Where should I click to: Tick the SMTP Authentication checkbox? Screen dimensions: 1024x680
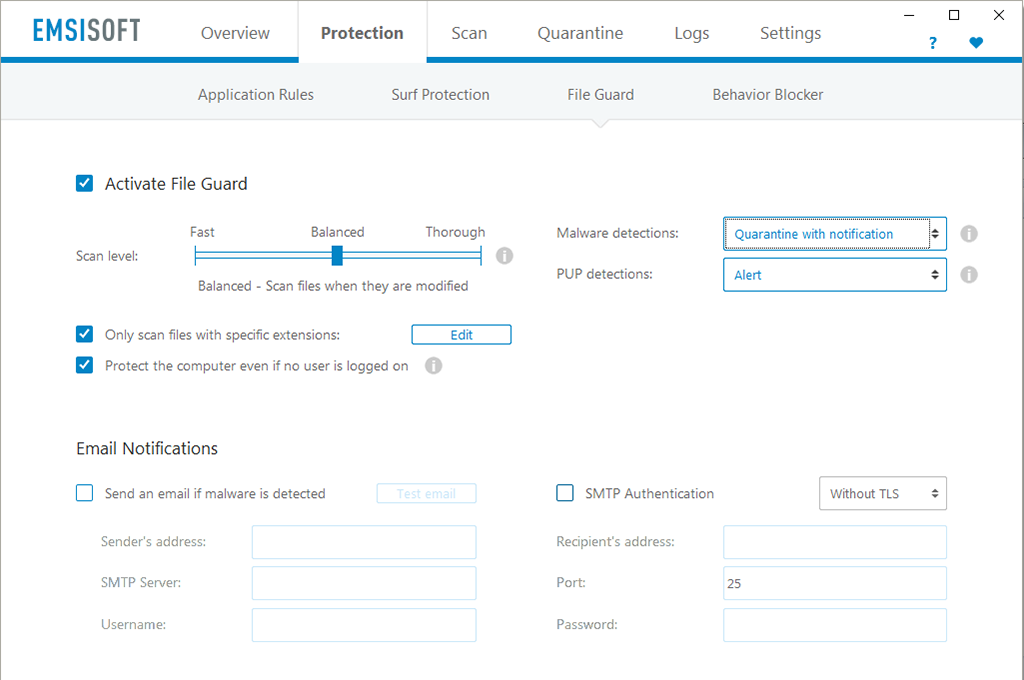pyautogui.click(x=565, y=493)
